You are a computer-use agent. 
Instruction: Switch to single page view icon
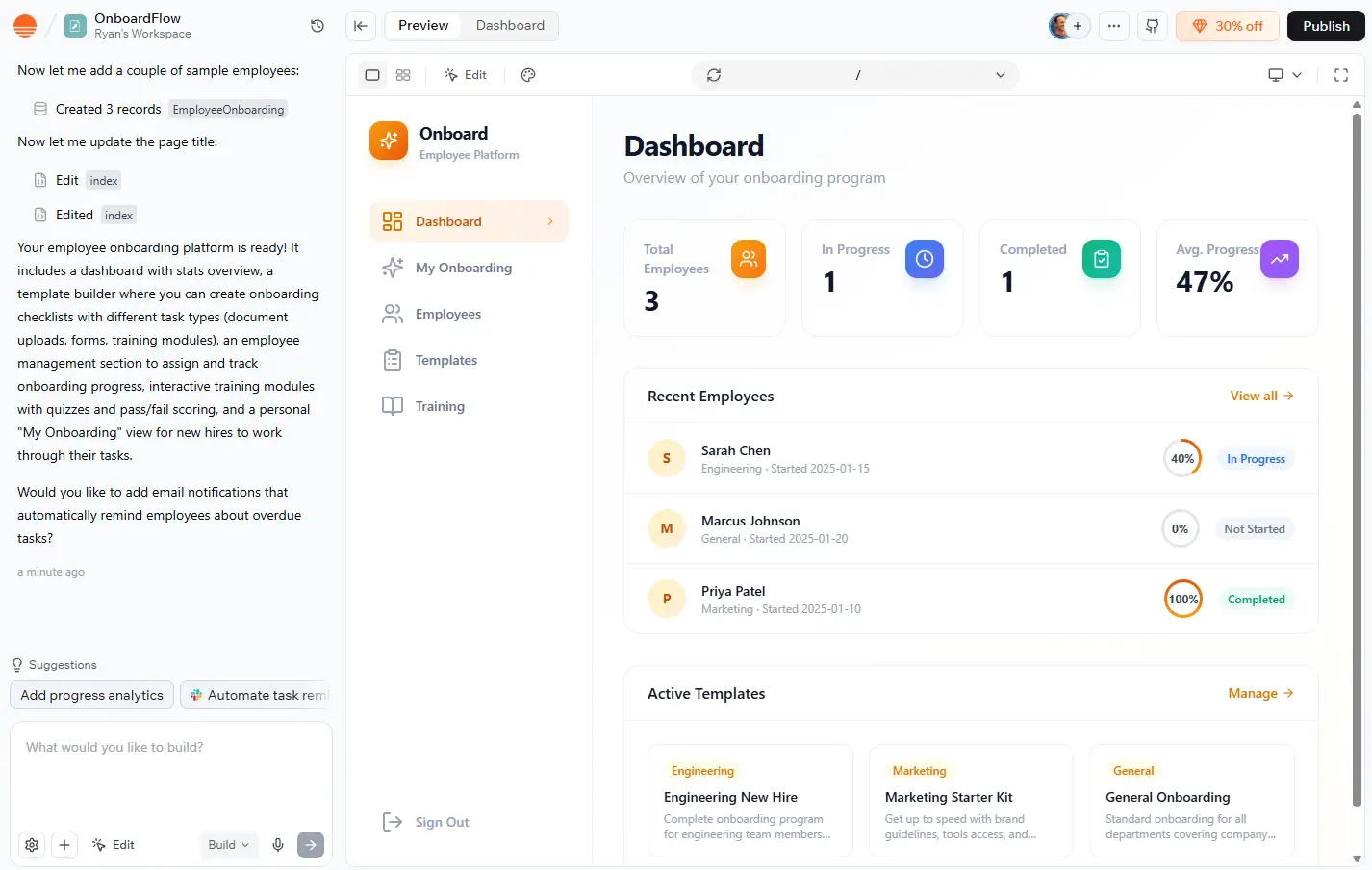(x=372, y=75)
